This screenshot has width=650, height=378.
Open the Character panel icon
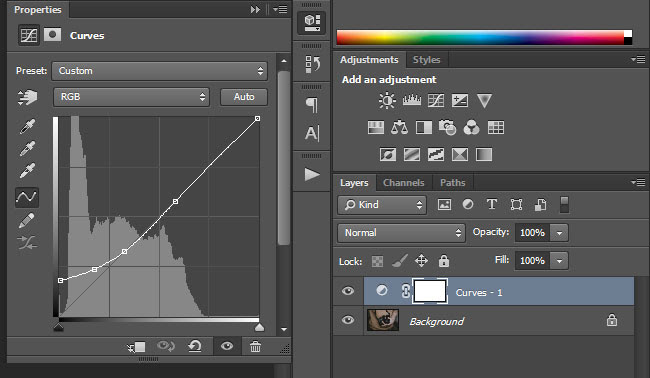[312, 133]
